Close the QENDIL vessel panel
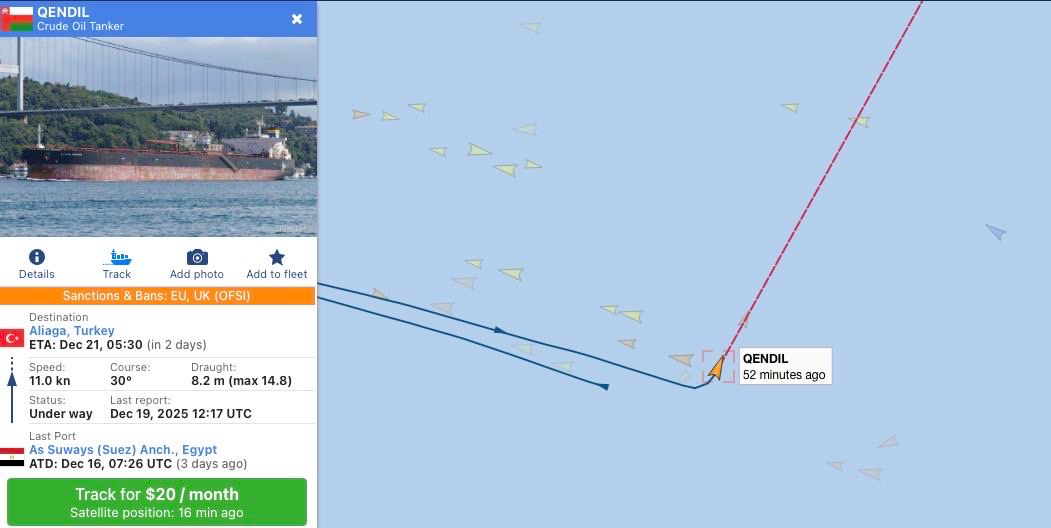 click(x=297, y=19)
